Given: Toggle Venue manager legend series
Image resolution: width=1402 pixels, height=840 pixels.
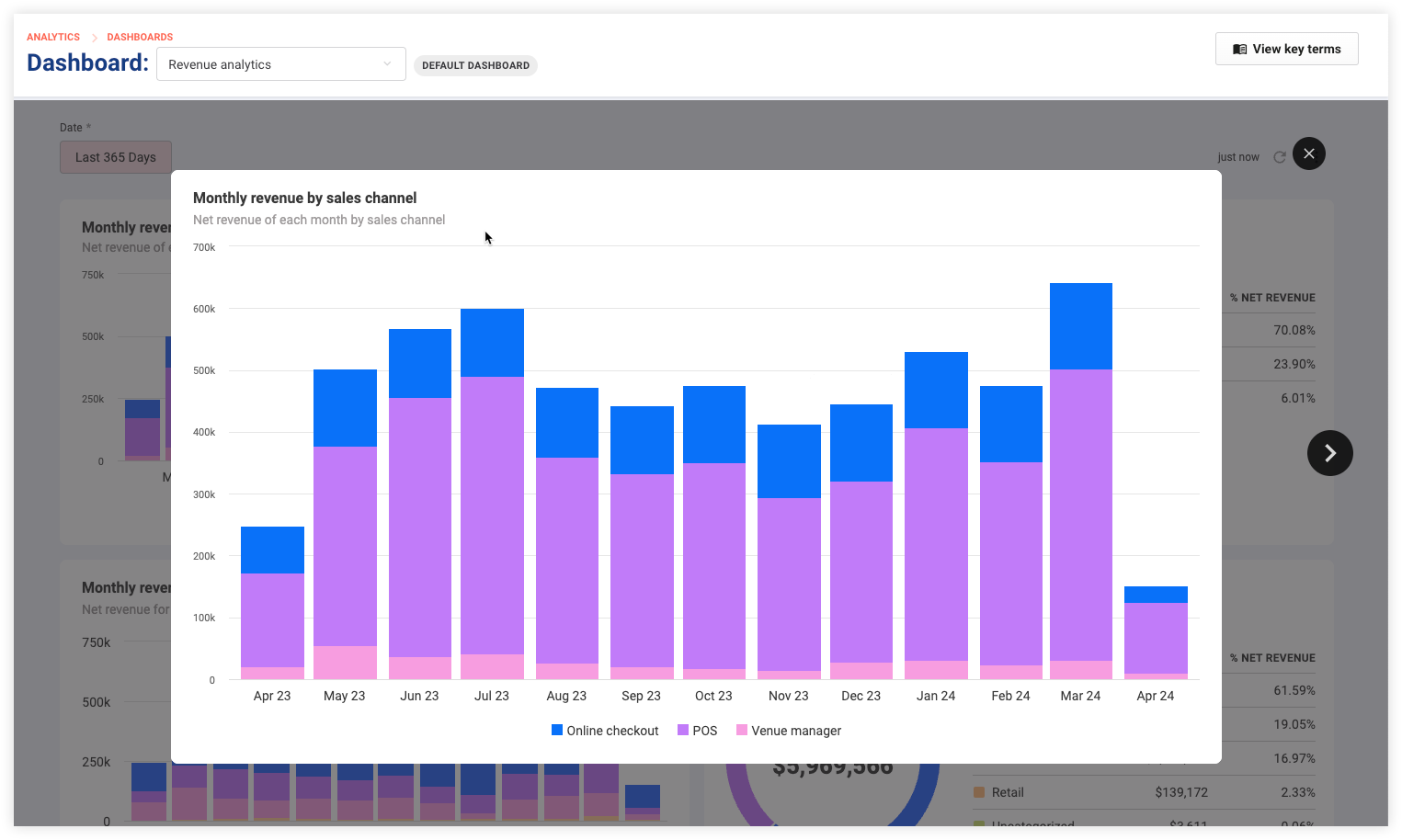Looking at the screenshot, I should point(789,731).
